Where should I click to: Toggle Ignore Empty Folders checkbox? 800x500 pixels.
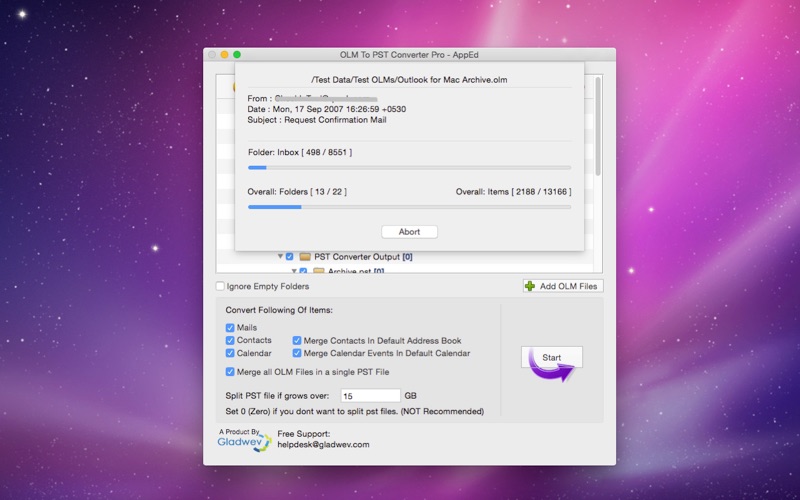pyautogui.click(x=220, y=286)
